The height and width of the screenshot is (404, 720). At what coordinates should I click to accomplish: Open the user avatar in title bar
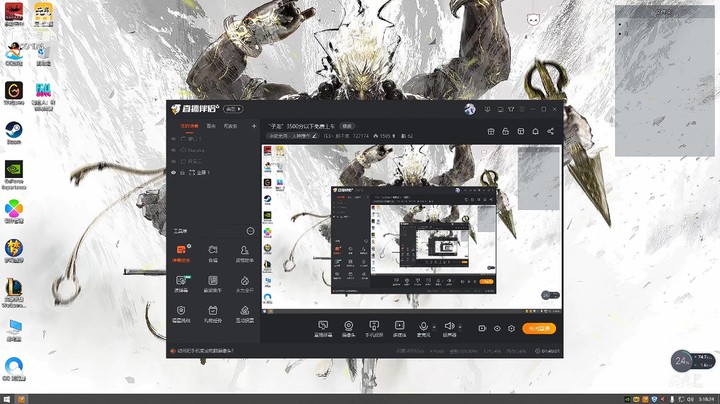pyautogui.click(x=470, y=109)
